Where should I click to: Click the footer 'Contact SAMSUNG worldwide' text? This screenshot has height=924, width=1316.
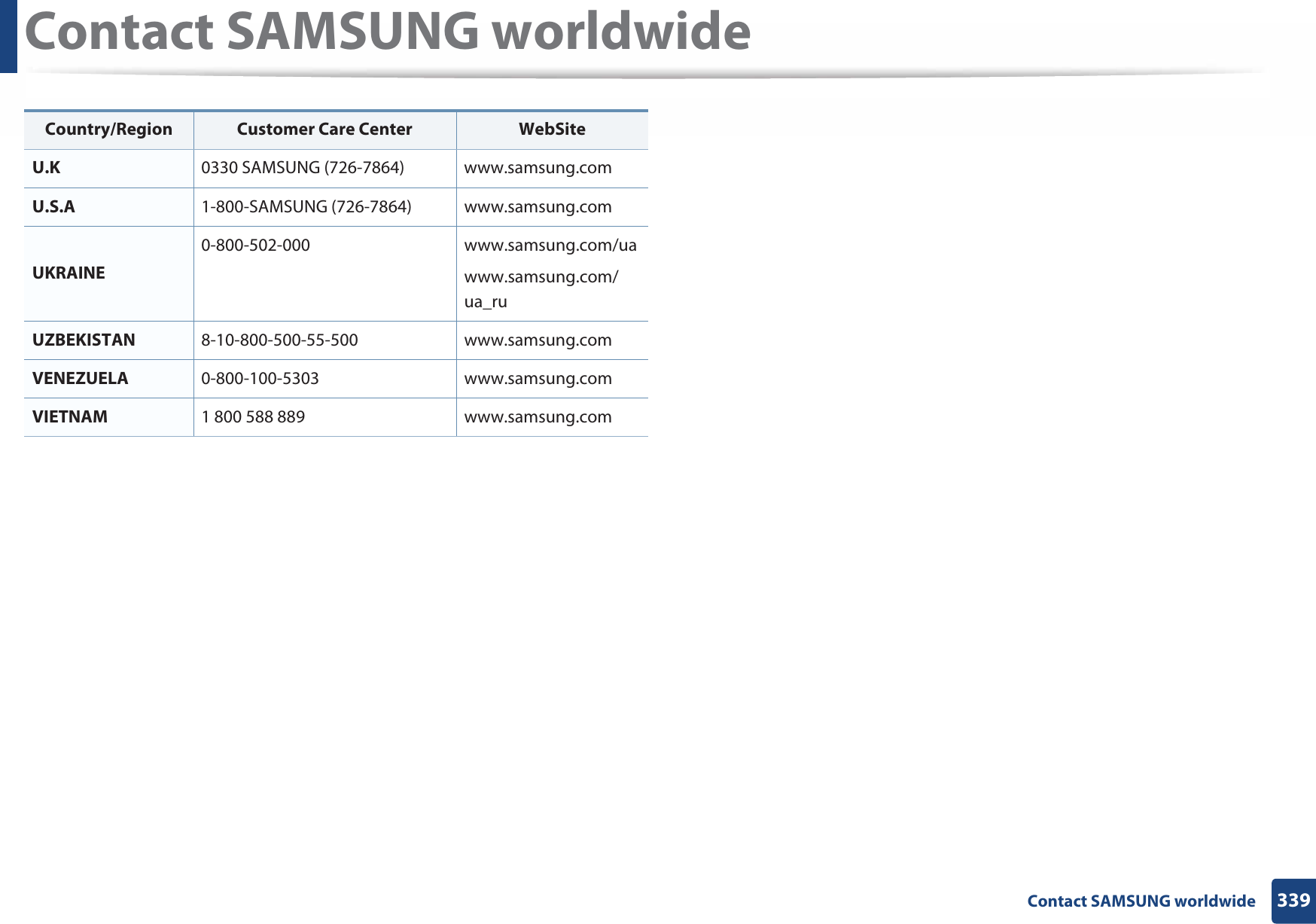[1141, 901]
